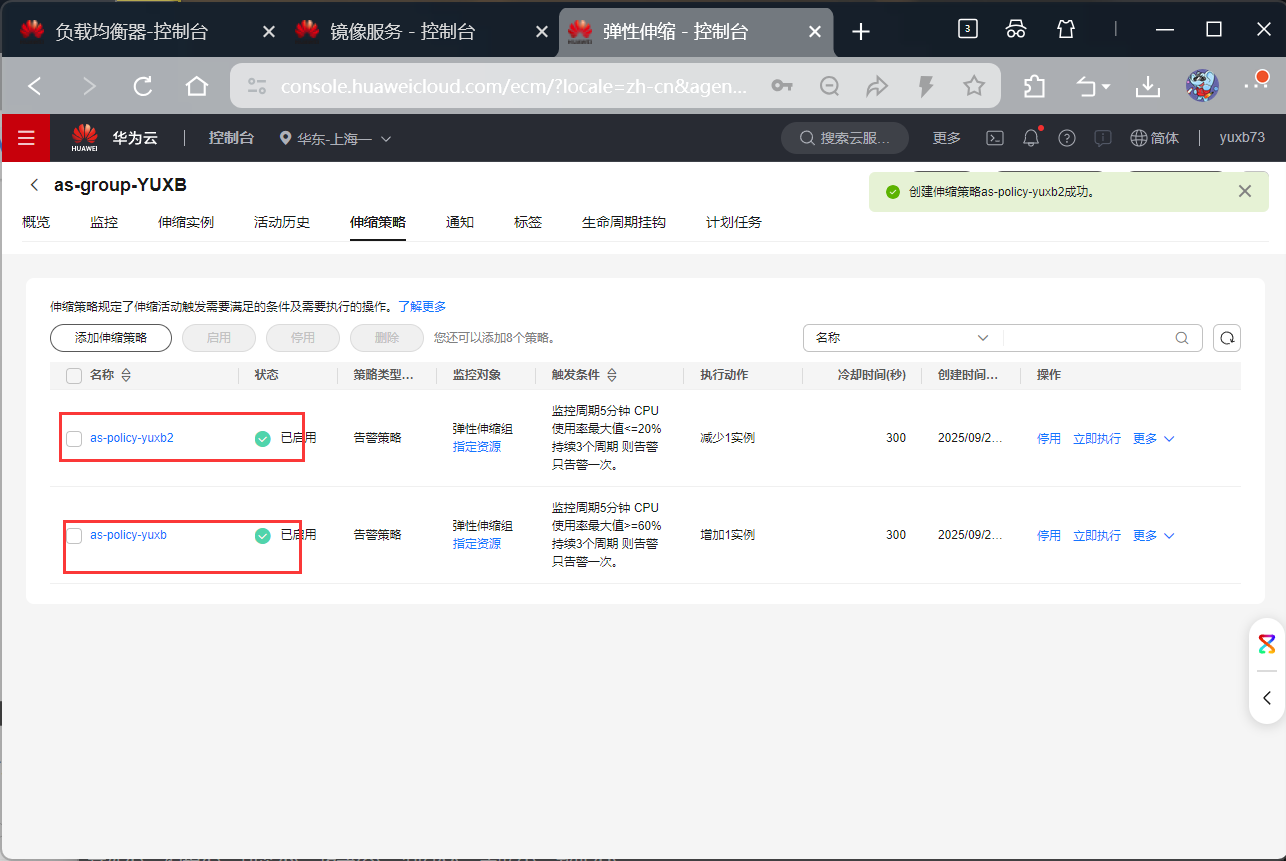Click 立即执行 for as-policy-yuxb row
This screenshot has height=861, width=1286.
pos(1097,535)
